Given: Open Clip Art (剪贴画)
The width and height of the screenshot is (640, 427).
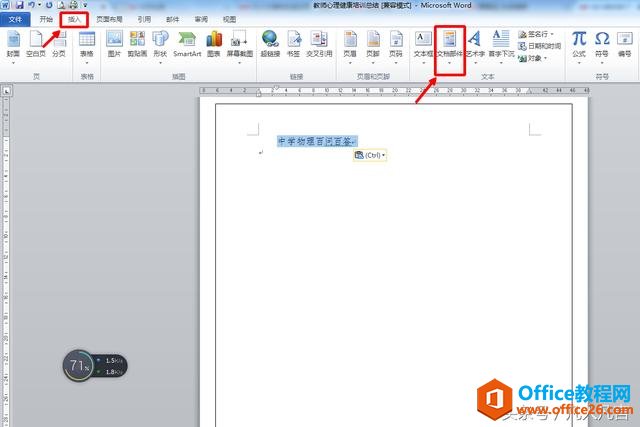Looking at the screenshot, I should pos(137,44).
